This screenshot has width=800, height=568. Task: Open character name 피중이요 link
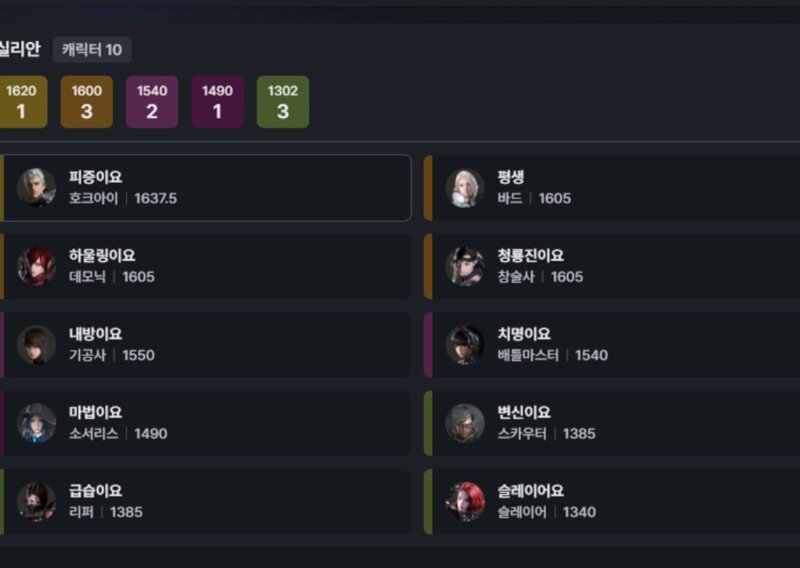(x=95, y=177)
